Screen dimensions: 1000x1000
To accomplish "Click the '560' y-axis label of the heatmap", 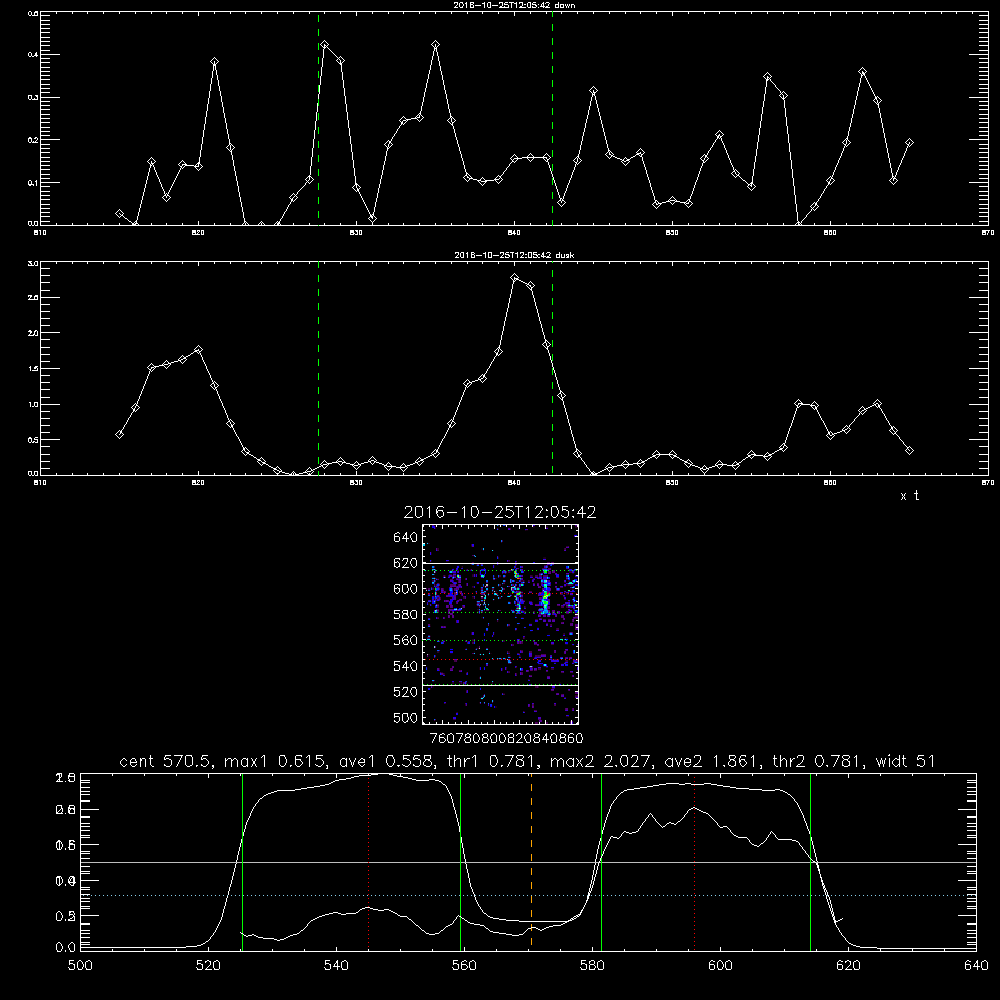I will tap(406, 640).
